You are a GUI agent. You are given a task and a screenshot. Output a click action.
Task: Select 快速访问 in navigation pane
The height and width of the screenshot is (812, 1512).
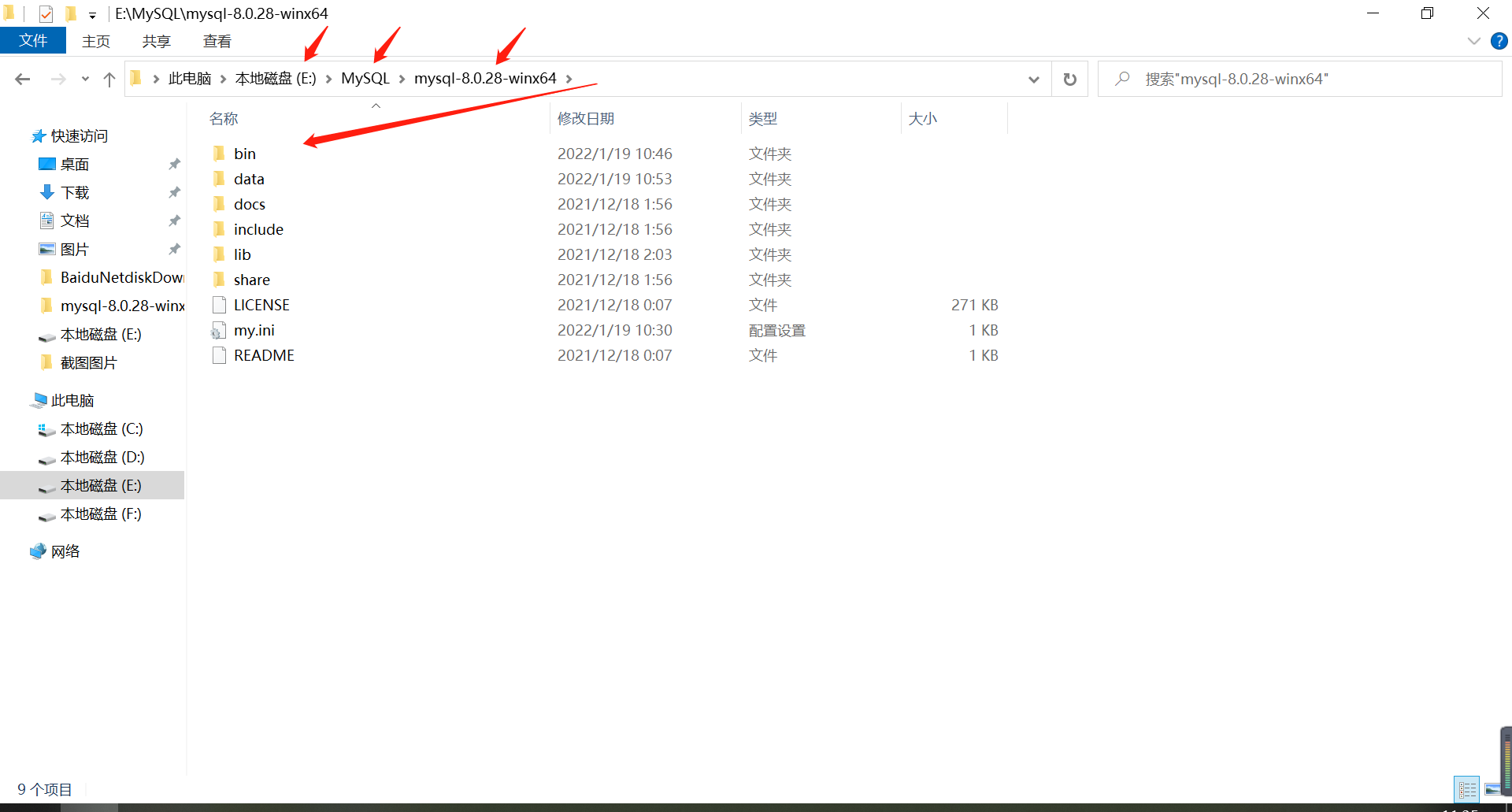79,135
